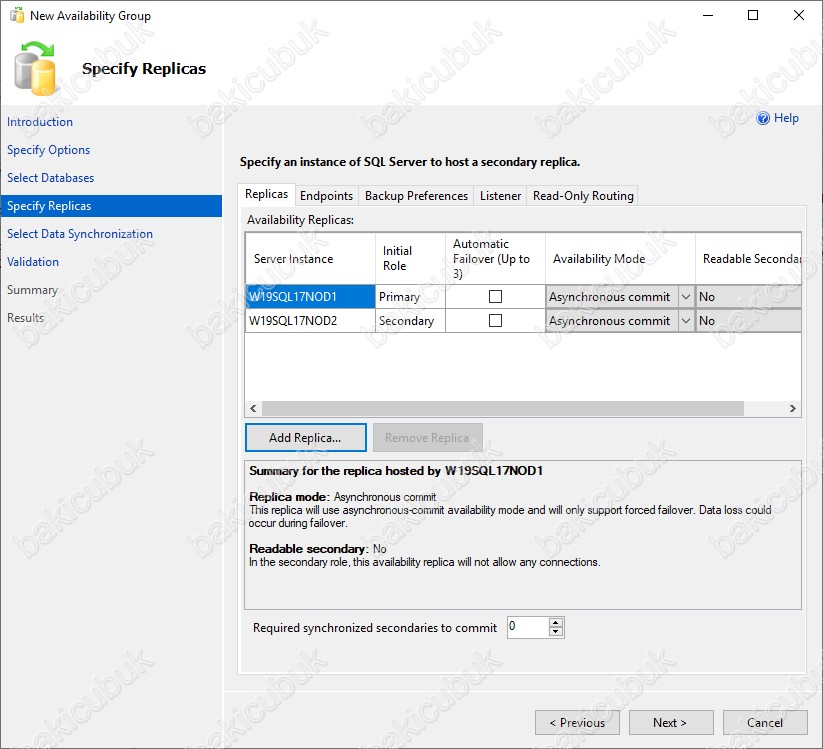Image resolution: width=823 pixels, height=749 pixels.
Task: Open Availability Mode dropdown for W19SQL17NOD1
Action: click(x=685, y=297)
